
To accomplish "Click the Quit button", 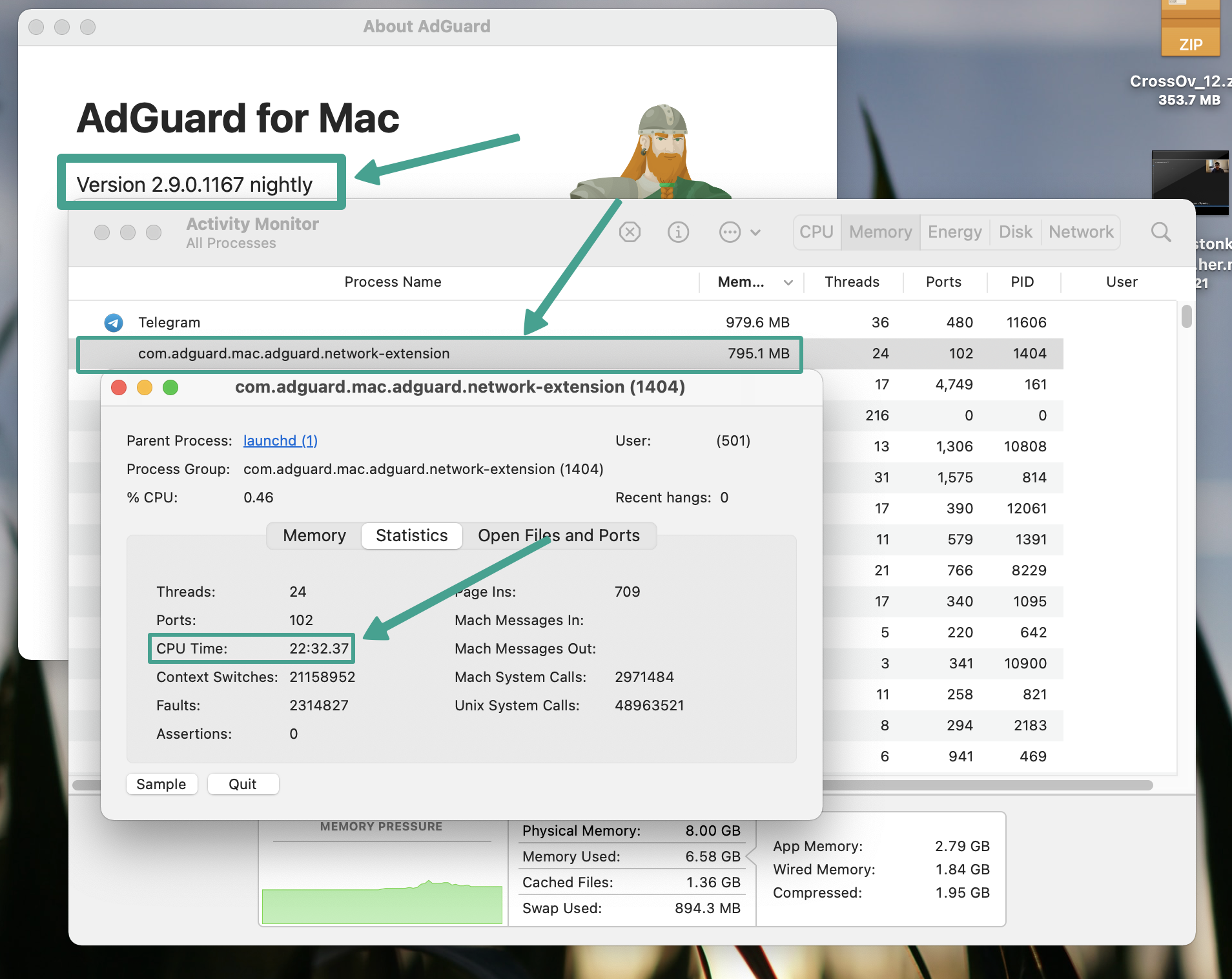I will 243,784.
